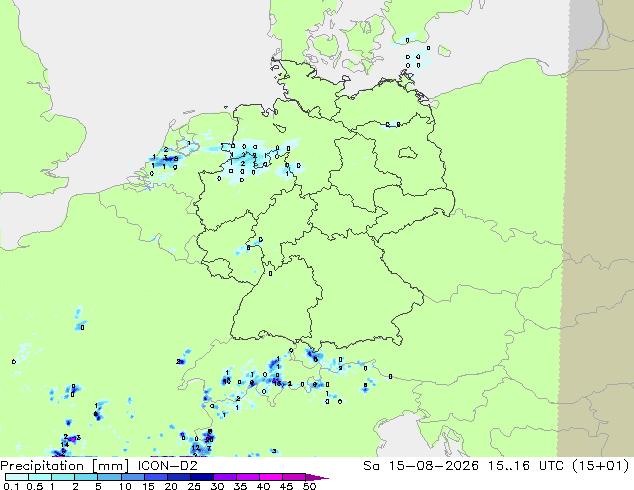The height and width of the screenshot is (490, 634).
Task: Click the 35–40 mm legend color swatch
Action: click(x=247, y=477)
